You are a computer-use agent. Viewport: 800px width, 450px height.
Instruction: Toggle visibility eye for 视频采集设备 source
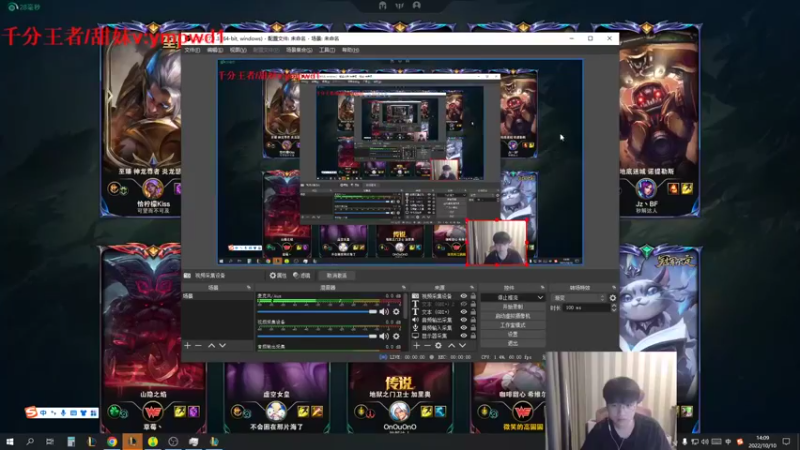[464, 296]
